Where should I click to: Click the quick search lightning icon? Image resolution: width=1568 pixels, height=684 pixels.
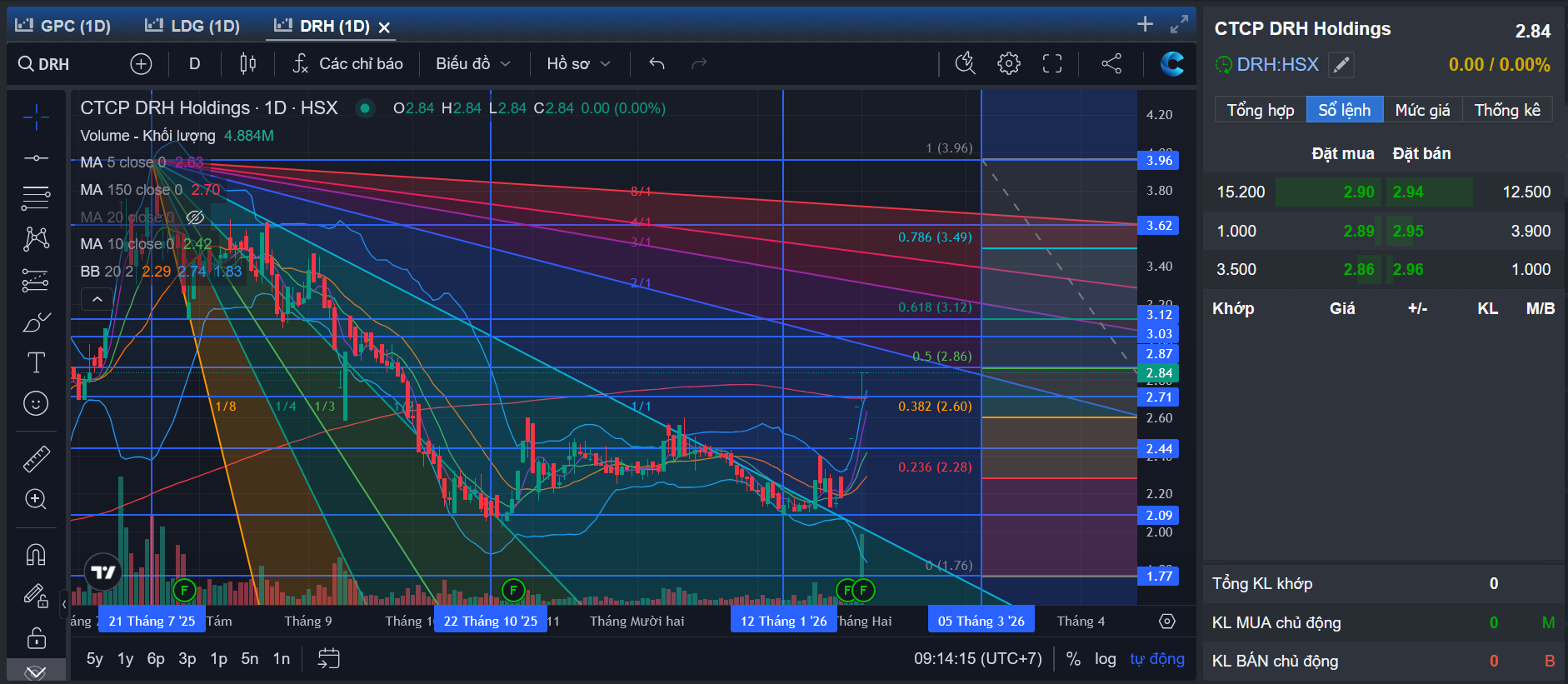coord(965,63)
